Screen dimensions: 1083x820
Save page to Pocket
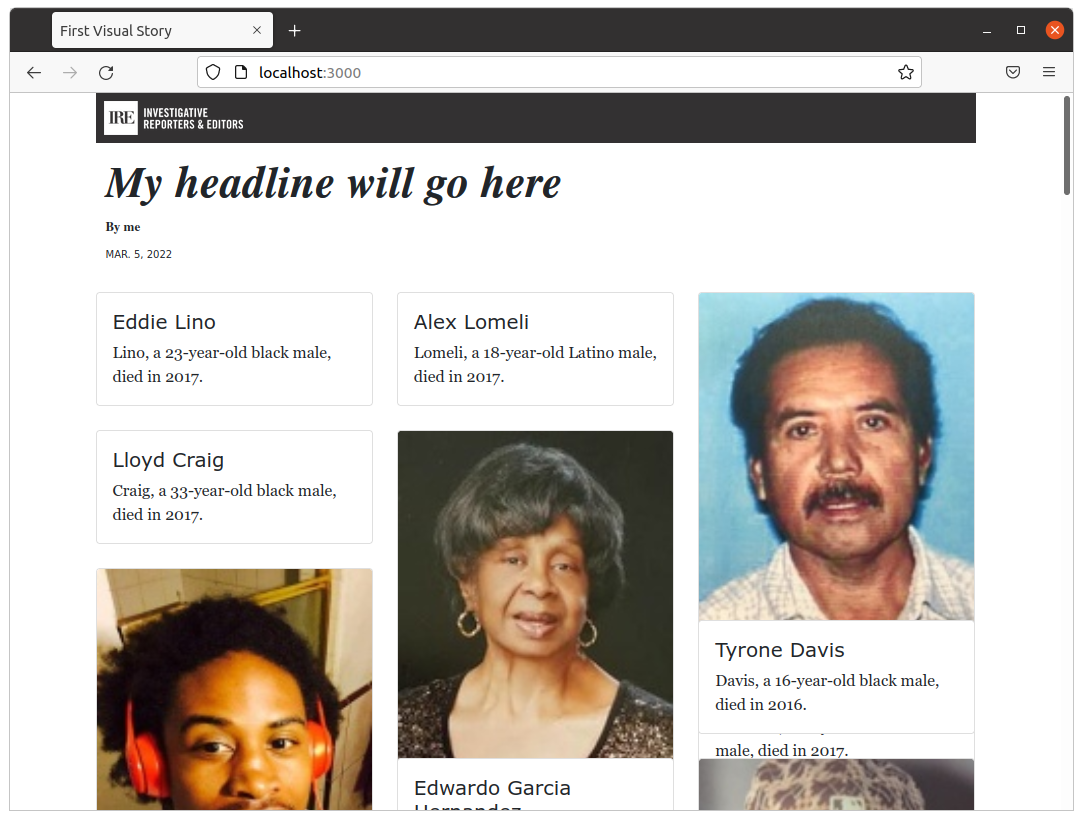point(1013,73)
